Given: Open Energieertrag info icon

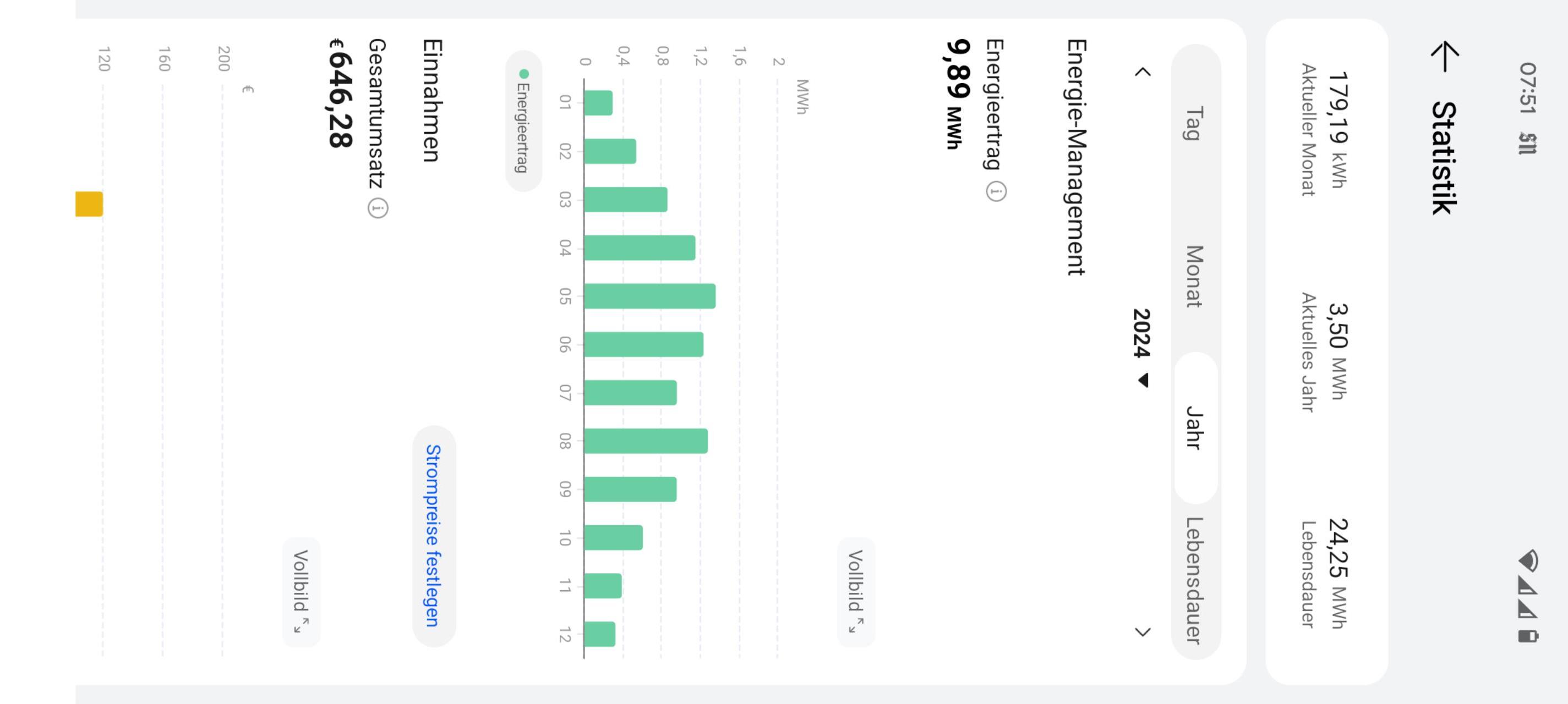Looking at the screenshot, I should [x=996, y=193].
